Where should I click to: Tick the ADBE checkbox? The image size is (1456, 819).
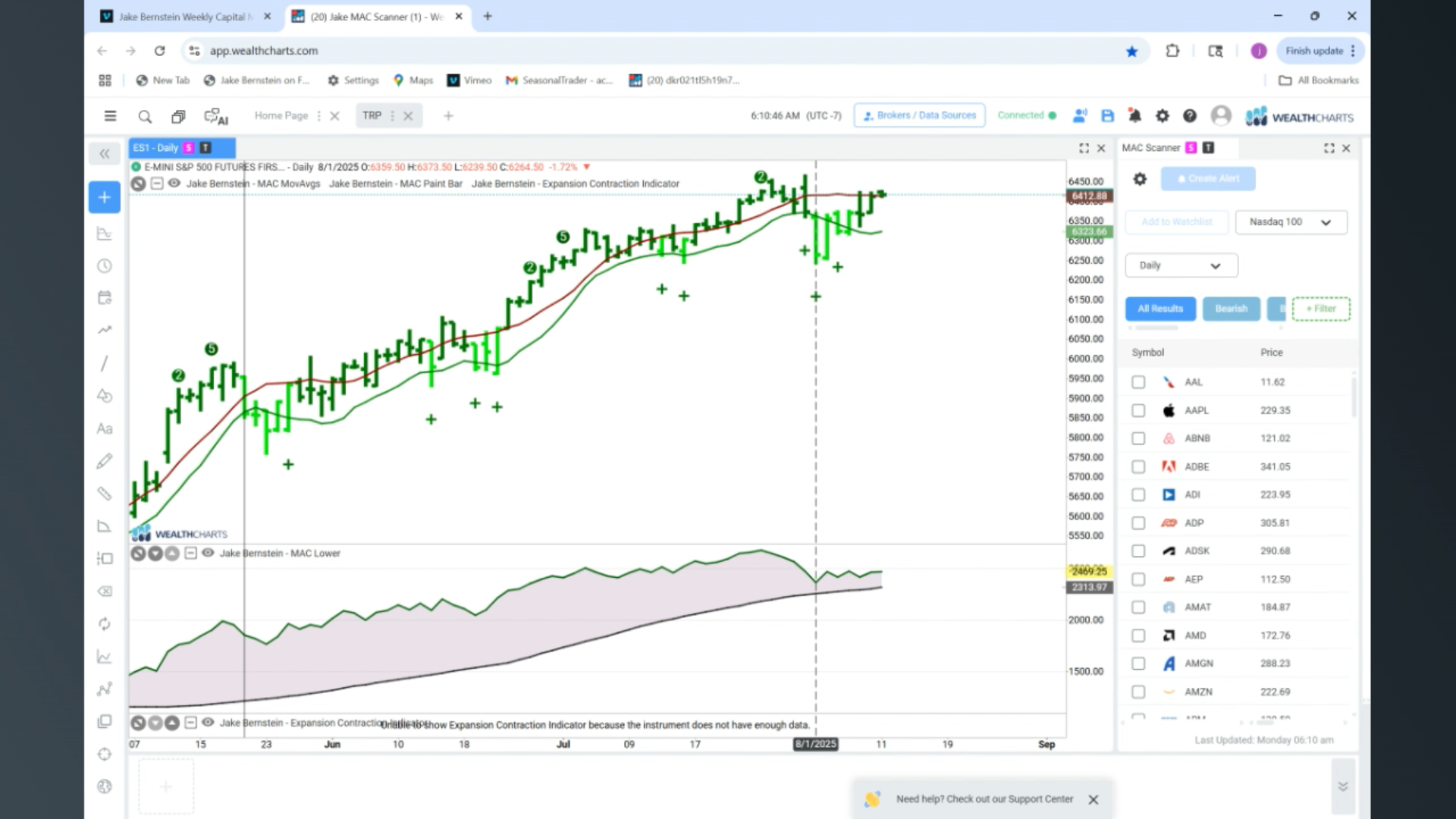pos(1138,467)
